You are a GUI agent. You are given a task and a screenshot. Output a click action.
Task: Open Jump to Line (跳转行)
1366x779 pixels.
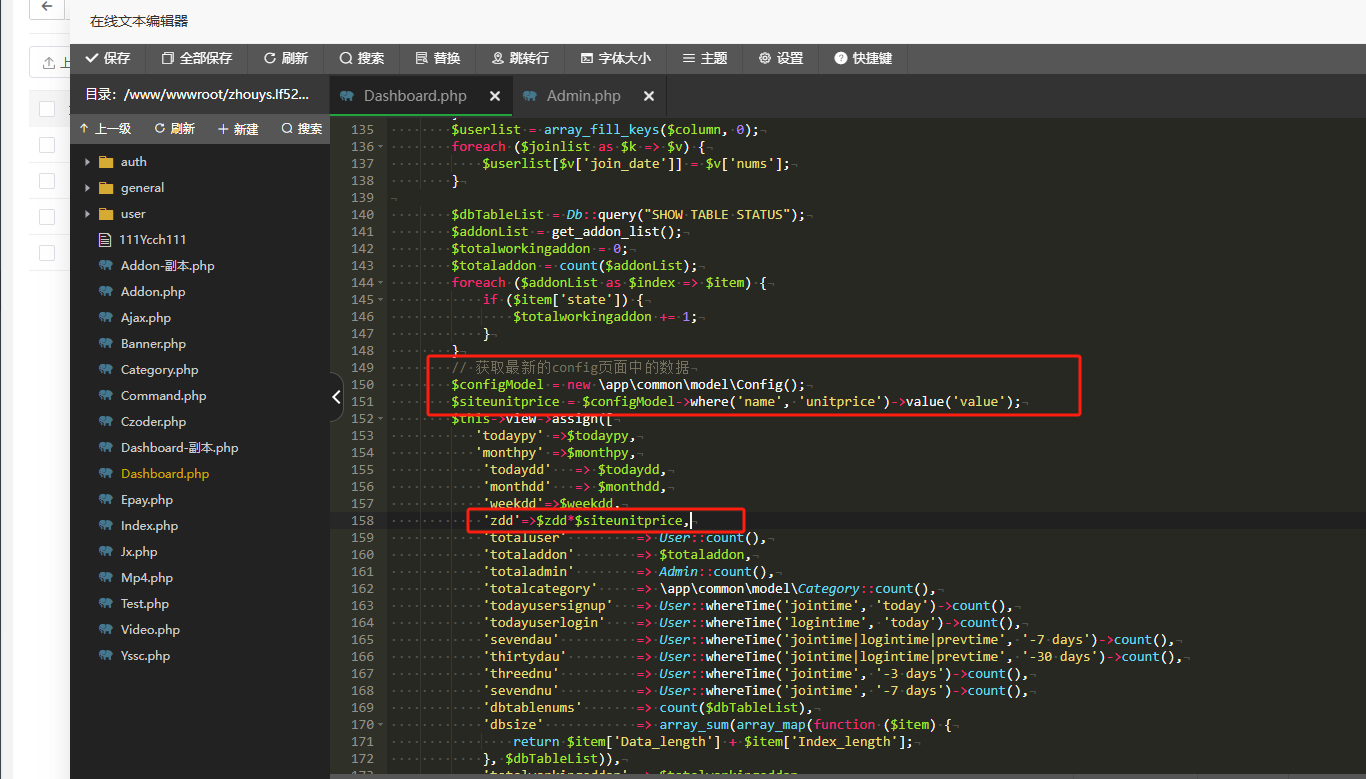pos(520,59)
